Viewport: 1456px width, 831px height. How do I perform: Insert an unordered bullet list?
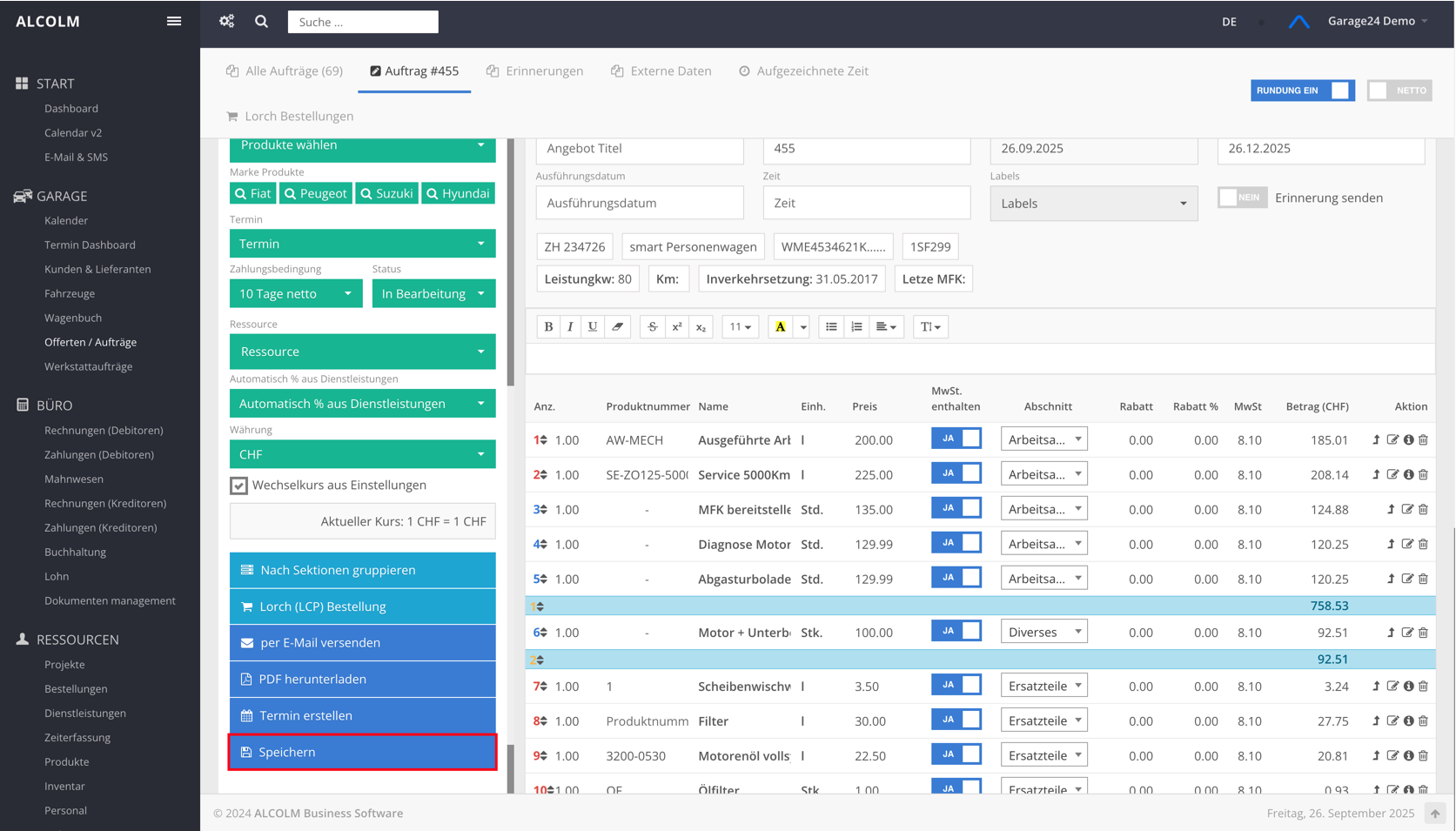tap(831, 327)
